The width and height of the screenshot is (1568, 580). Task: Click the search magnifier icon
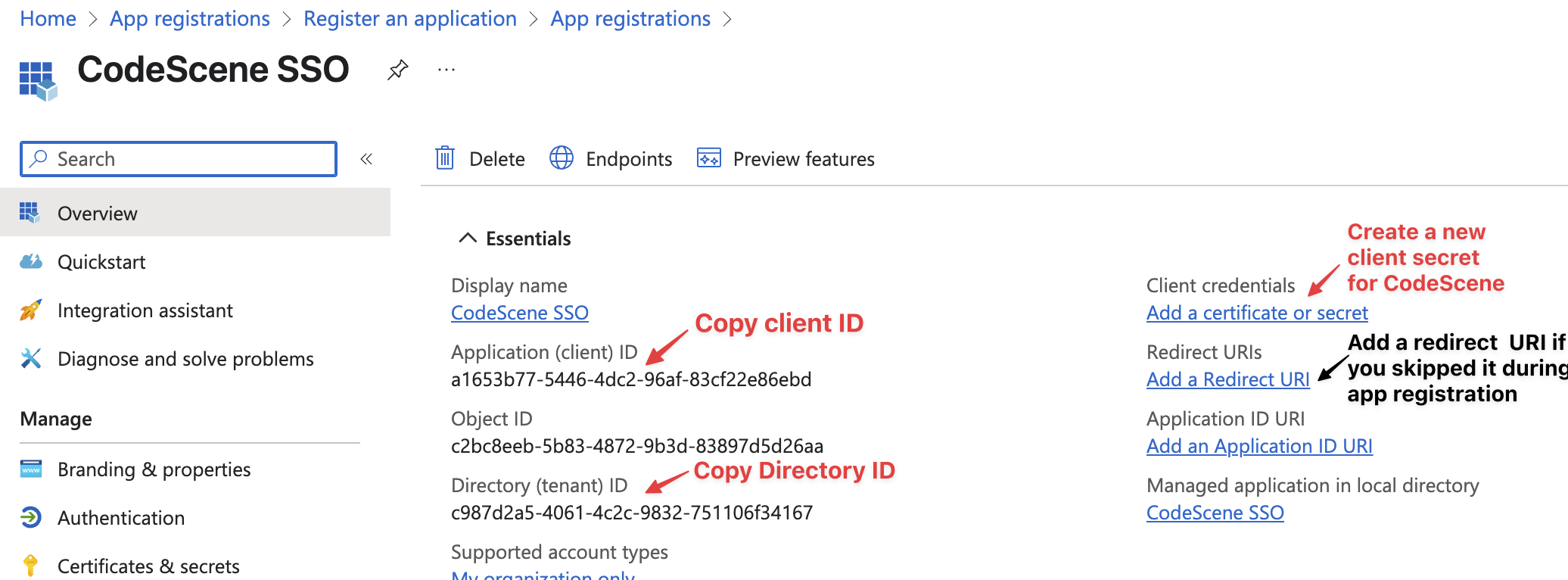[38, 158]
